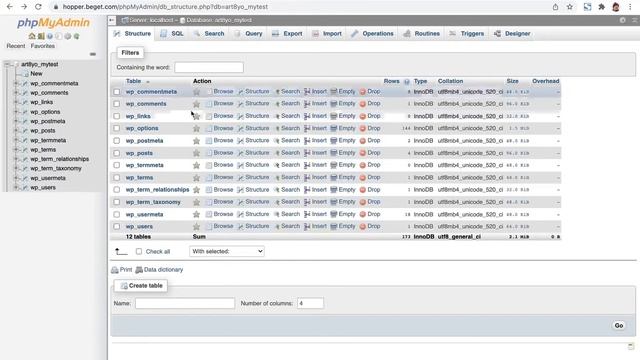640x360 pixels.
Task: Expand wp_usermeta in the sidebar tree
Action: (16, 178)
